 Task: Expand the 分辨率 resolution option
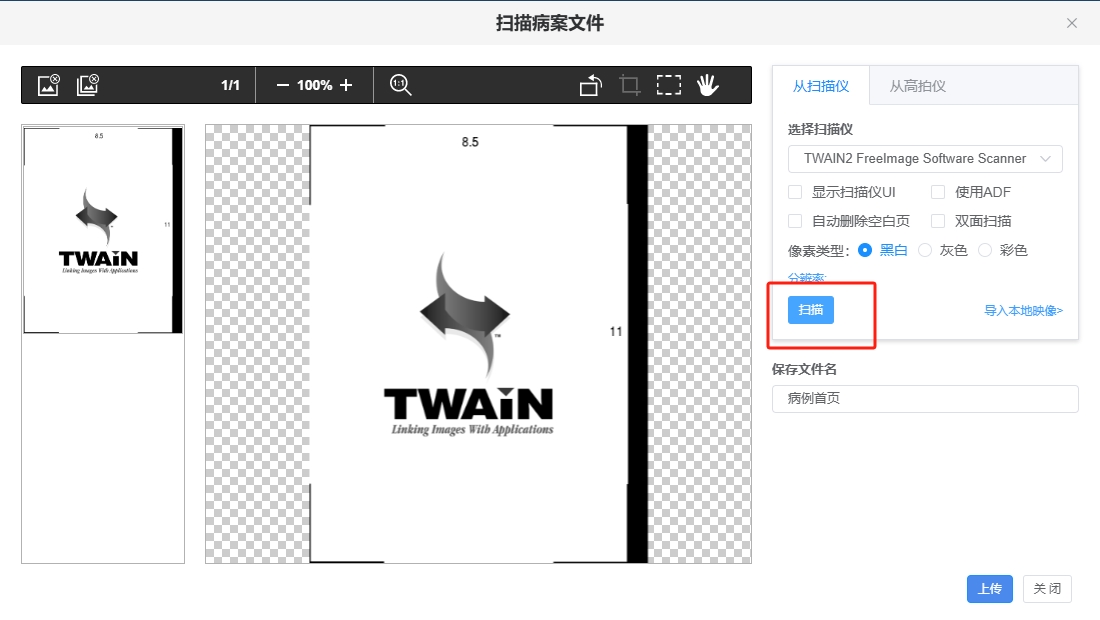[806, 278]
